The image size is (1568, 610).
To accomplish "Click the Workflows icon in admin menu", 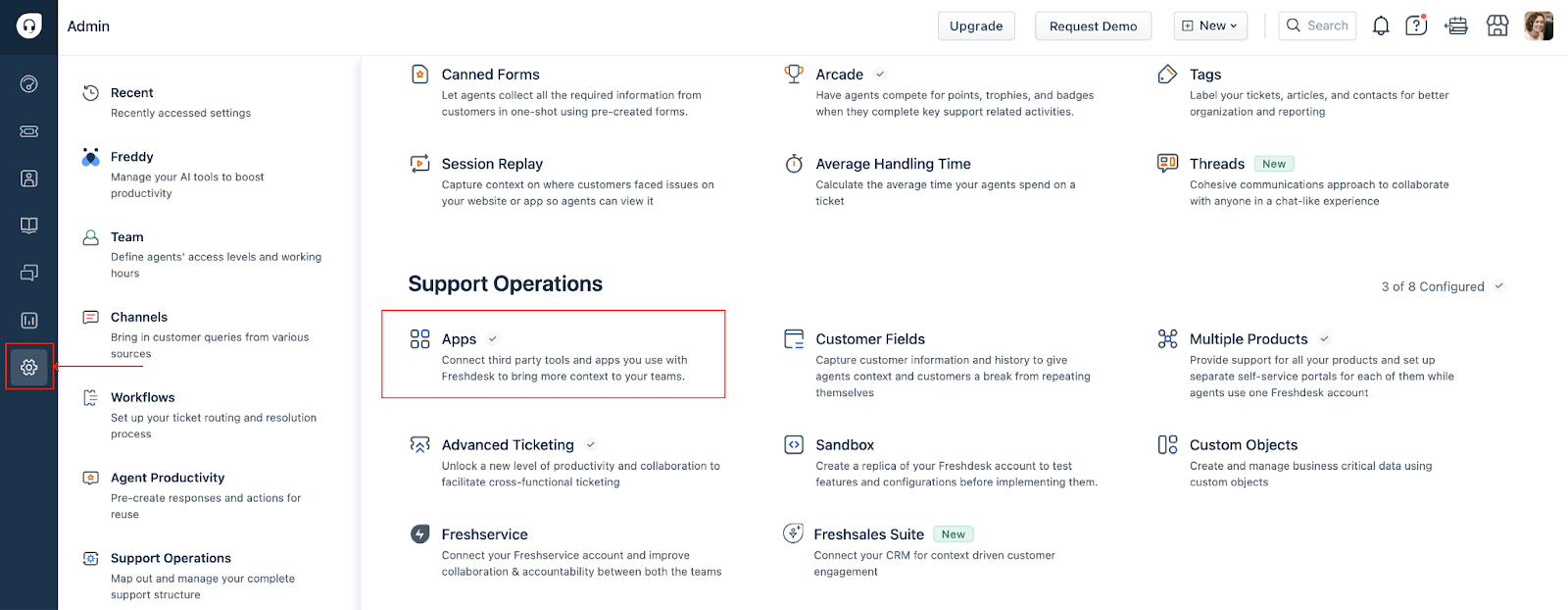I will click(x=90, y=397).
